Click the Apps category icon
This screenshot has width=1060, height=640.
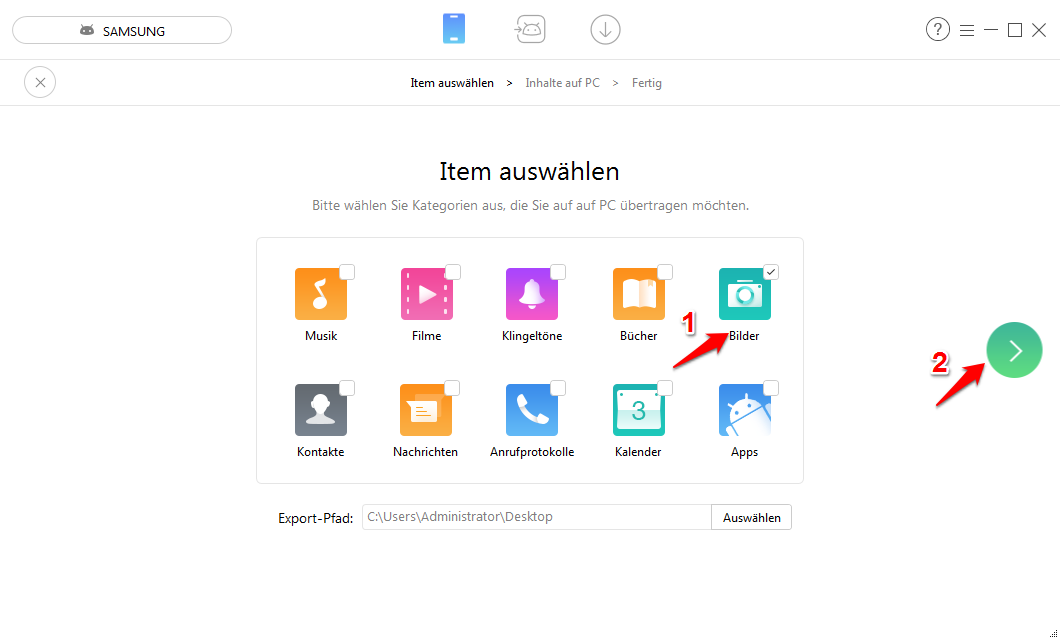[744, 409]
